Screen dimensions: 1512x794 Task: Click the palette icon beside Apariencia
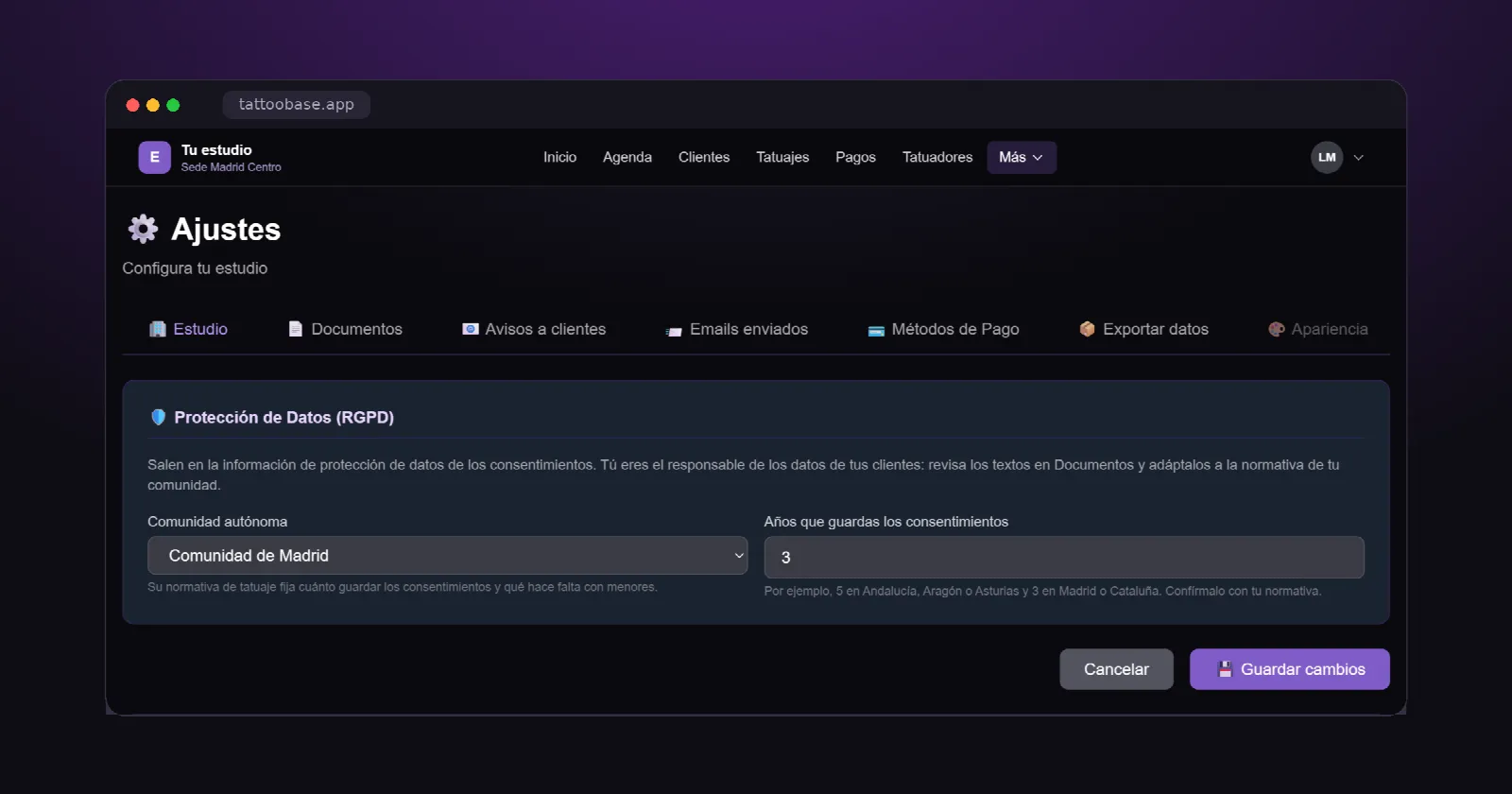click(x=1276, y=329)
